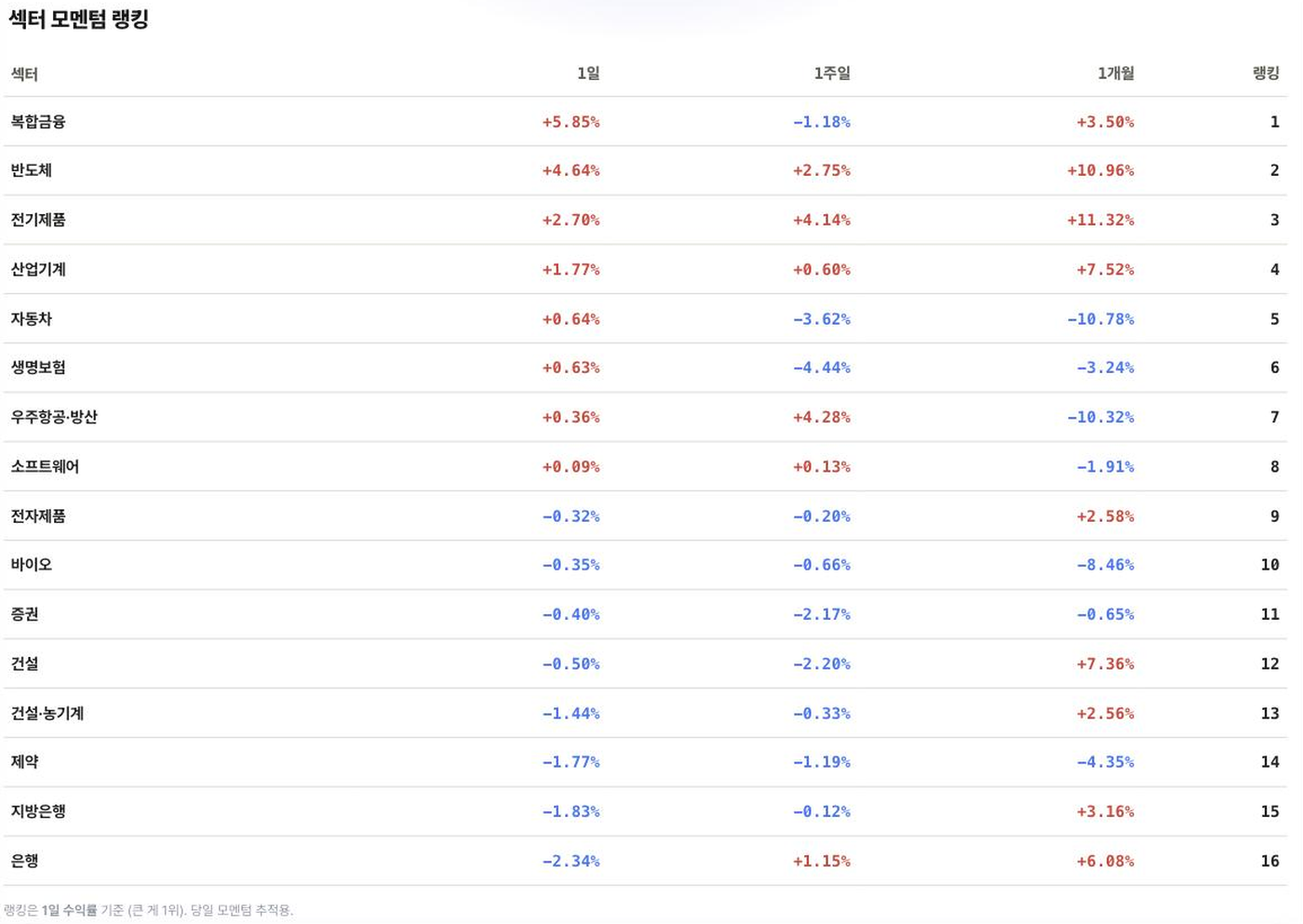The height and width of the screenshot is (924, 1303).
Task: Click the +4.28% weekly value
Action: click(821, 417)
